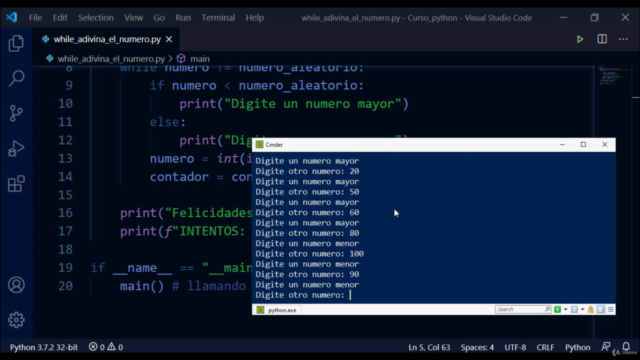Viewport: 640px width, 360px height.
Task: Change CRLF line ending
Action: click(x=545, y=347)
